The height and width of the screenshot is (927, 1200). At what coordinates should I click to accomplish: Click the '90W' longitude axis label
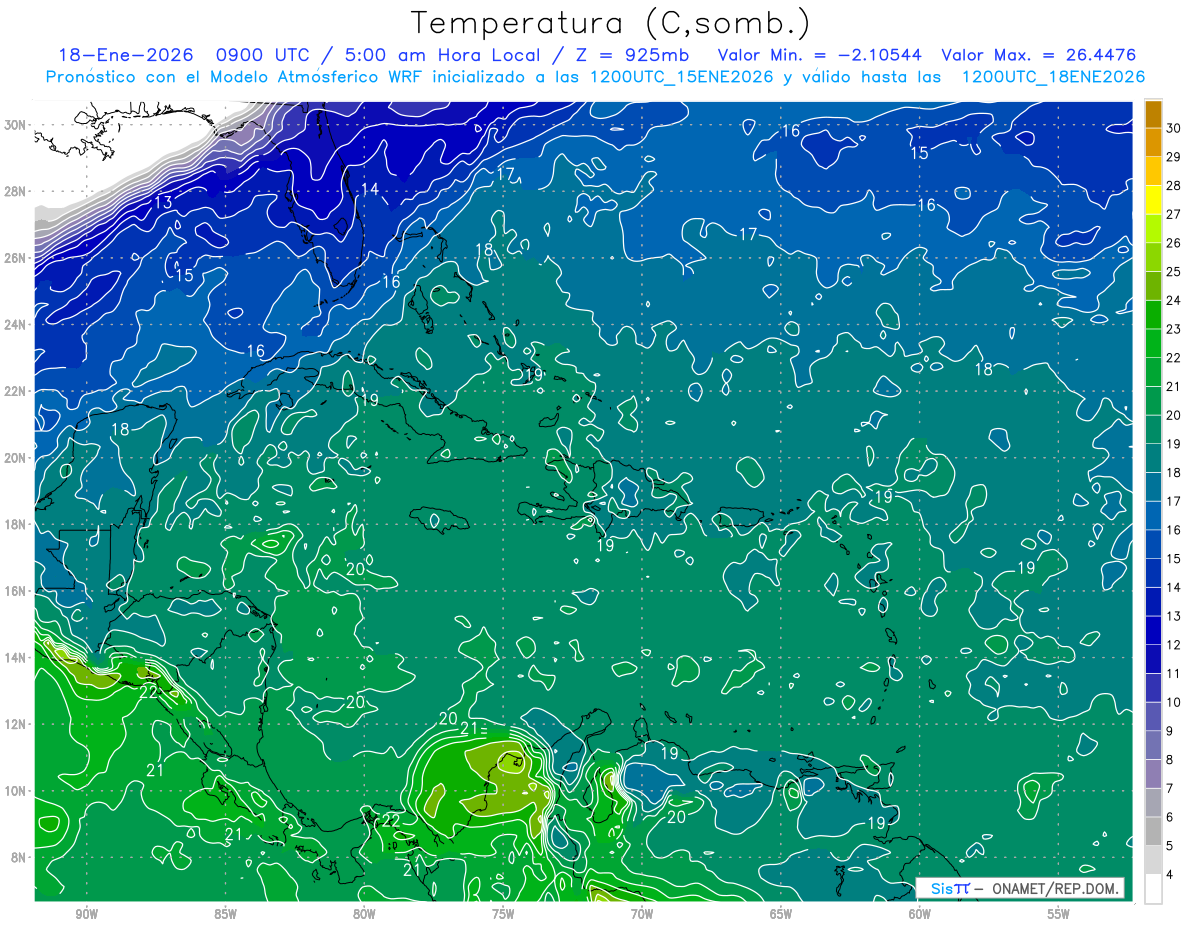tap(86, 914)
